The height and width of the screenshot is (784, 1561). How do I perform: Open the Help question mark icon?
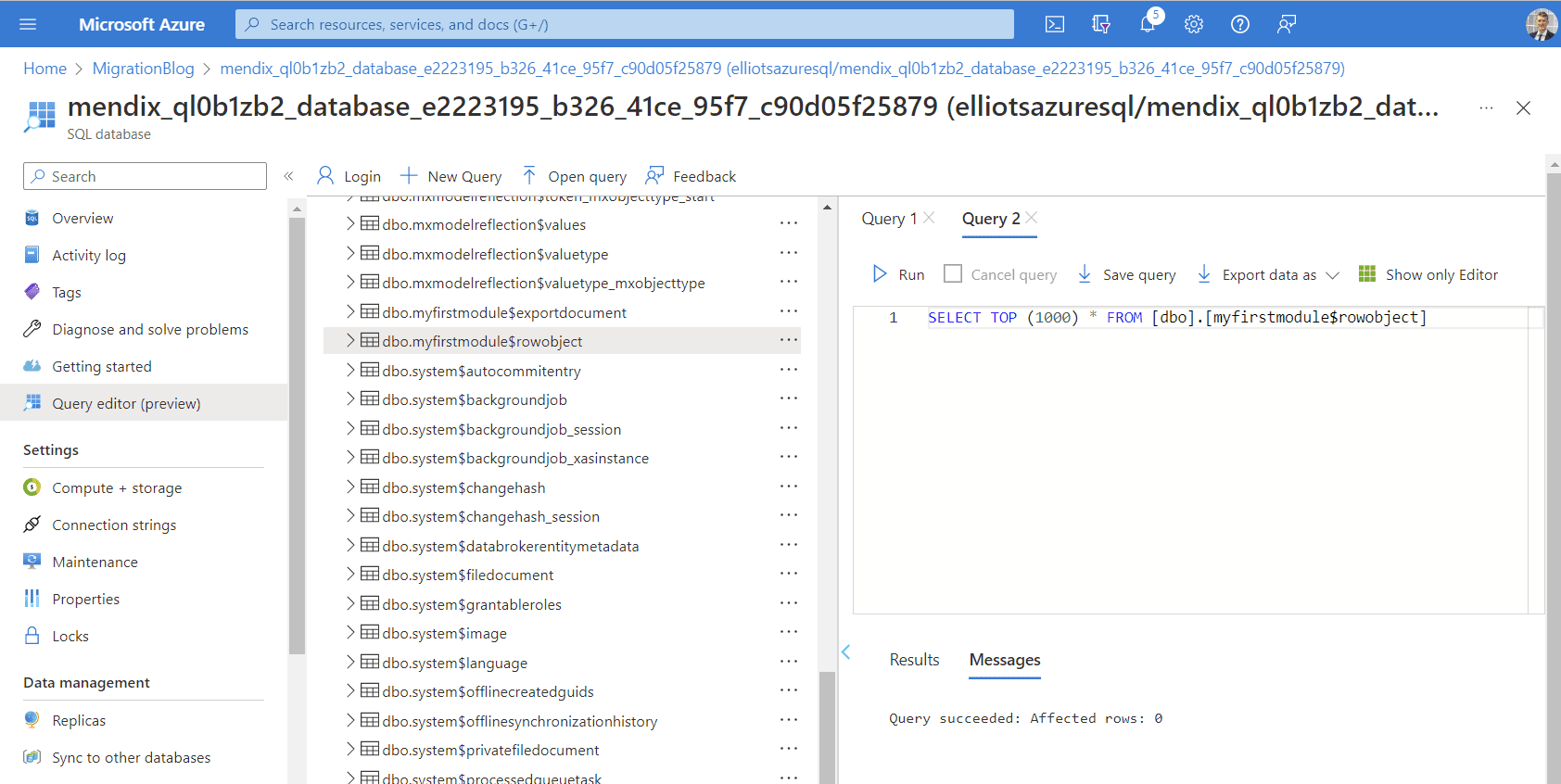coord(1240,24)
